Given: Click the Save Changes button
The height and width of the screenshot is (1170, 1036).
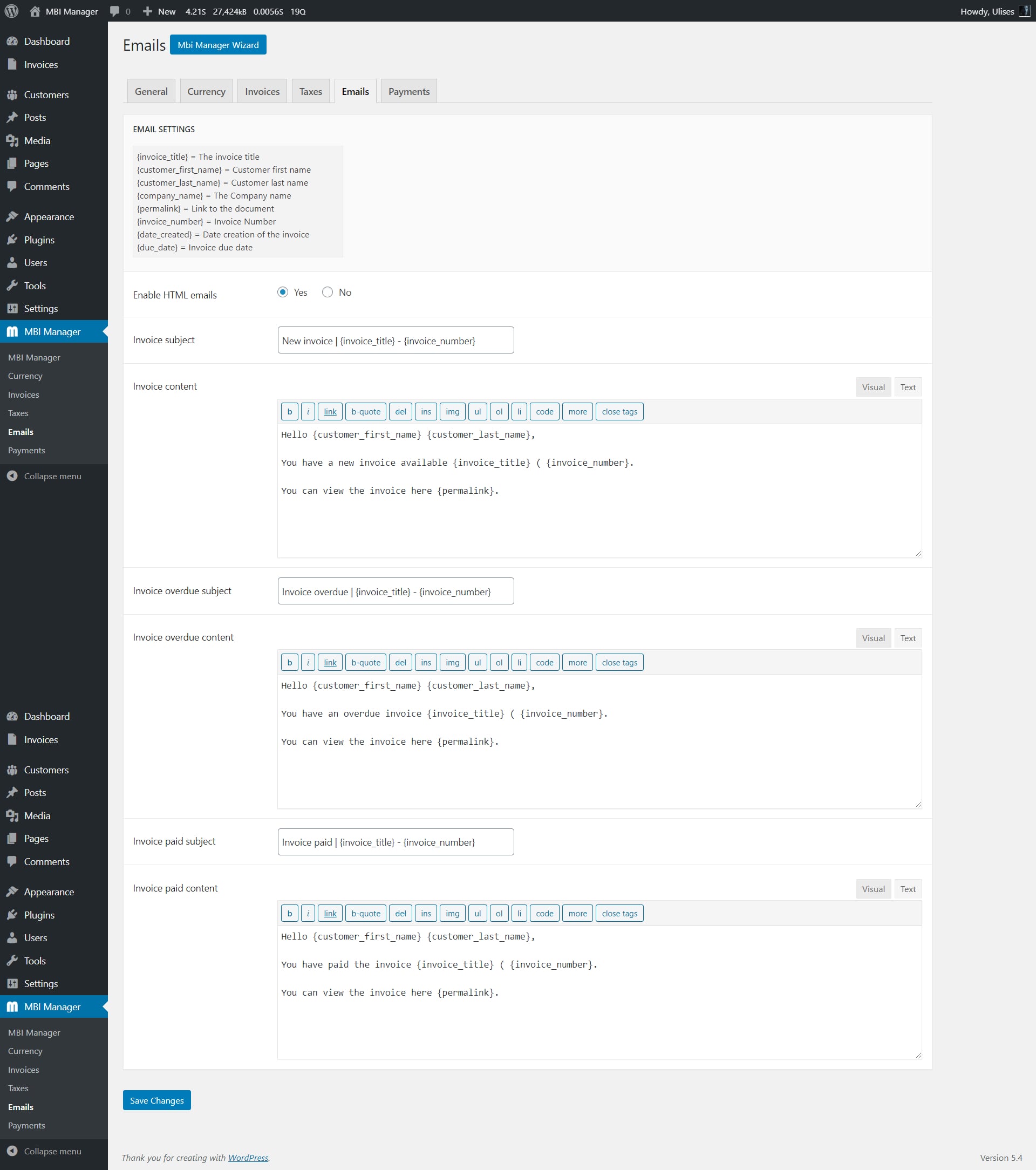Looking at the screenshot, I should (157, 1100).
